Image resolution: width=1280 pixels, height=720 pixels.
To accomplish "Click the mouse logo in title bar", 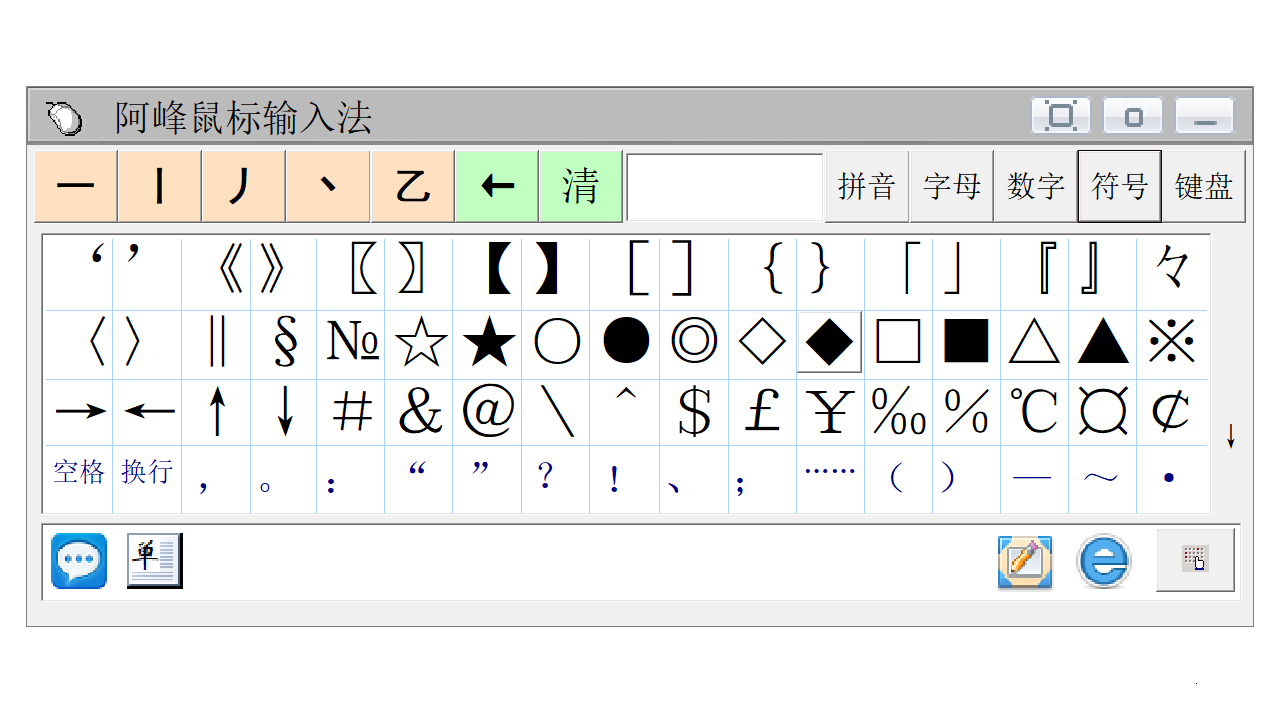I will point(65,117).
